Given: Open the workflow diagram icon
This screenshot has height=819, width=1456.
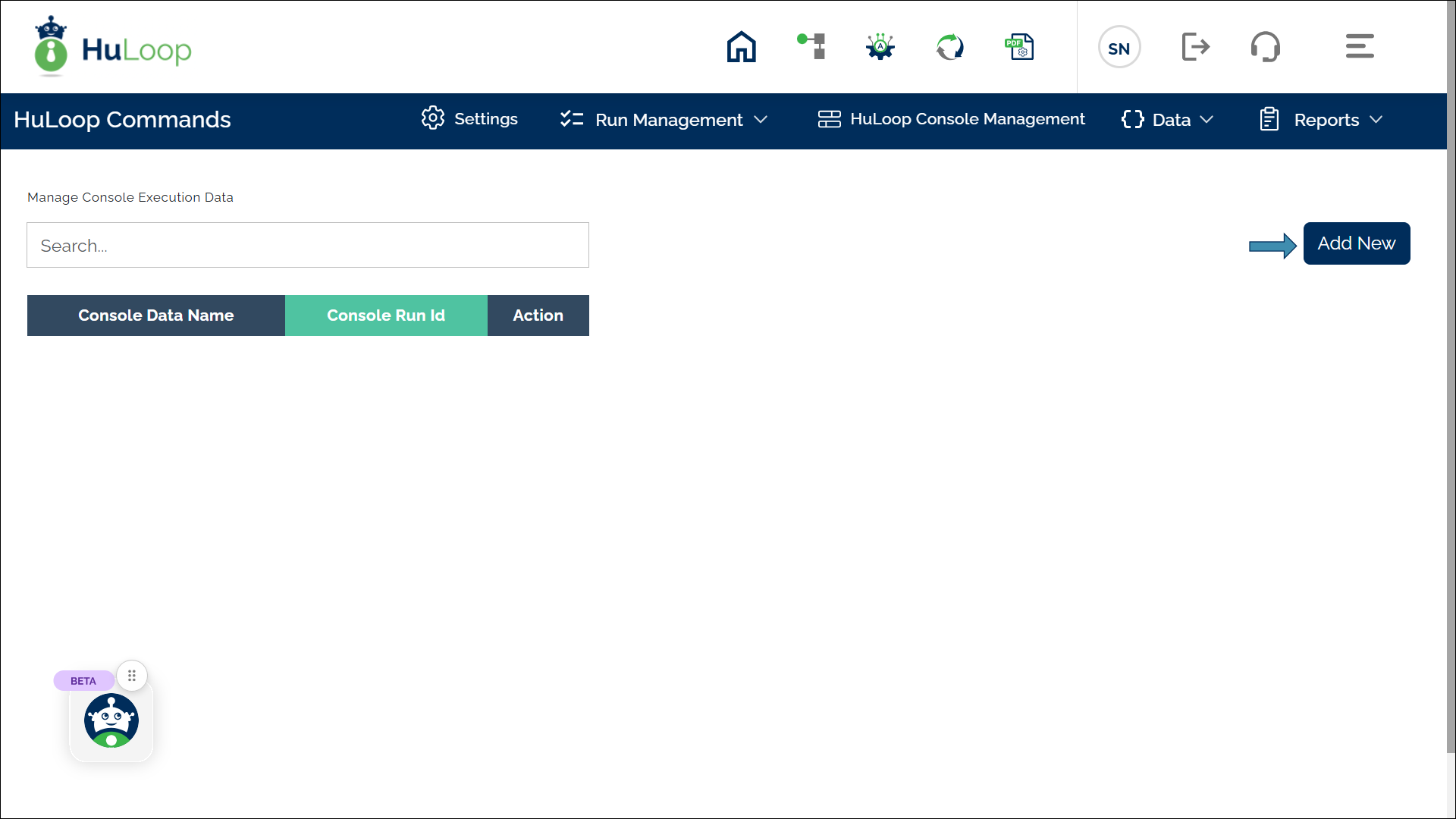Looking at the screenshot, I should pyautogui.click(x=811, y=47).
